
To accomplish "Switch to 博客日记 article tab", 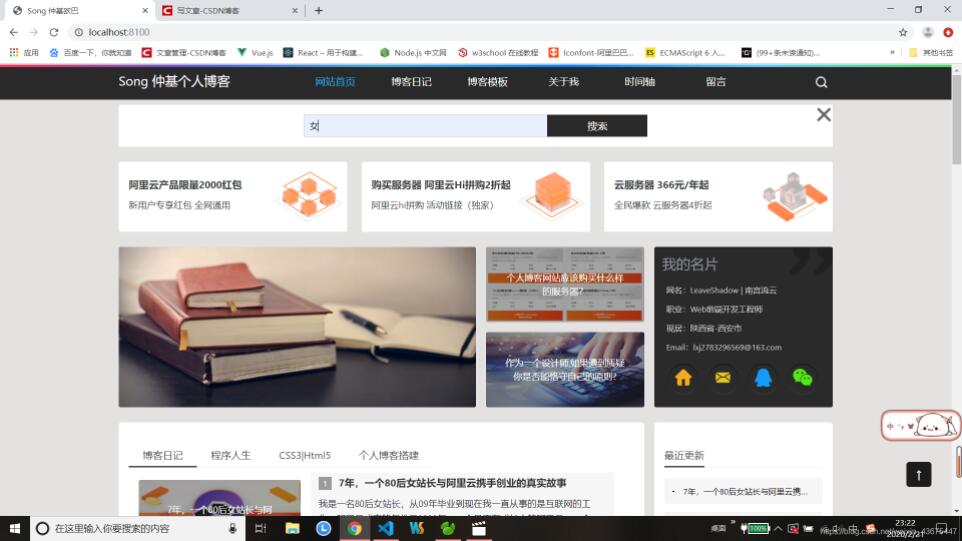I will tap(163, 455).
